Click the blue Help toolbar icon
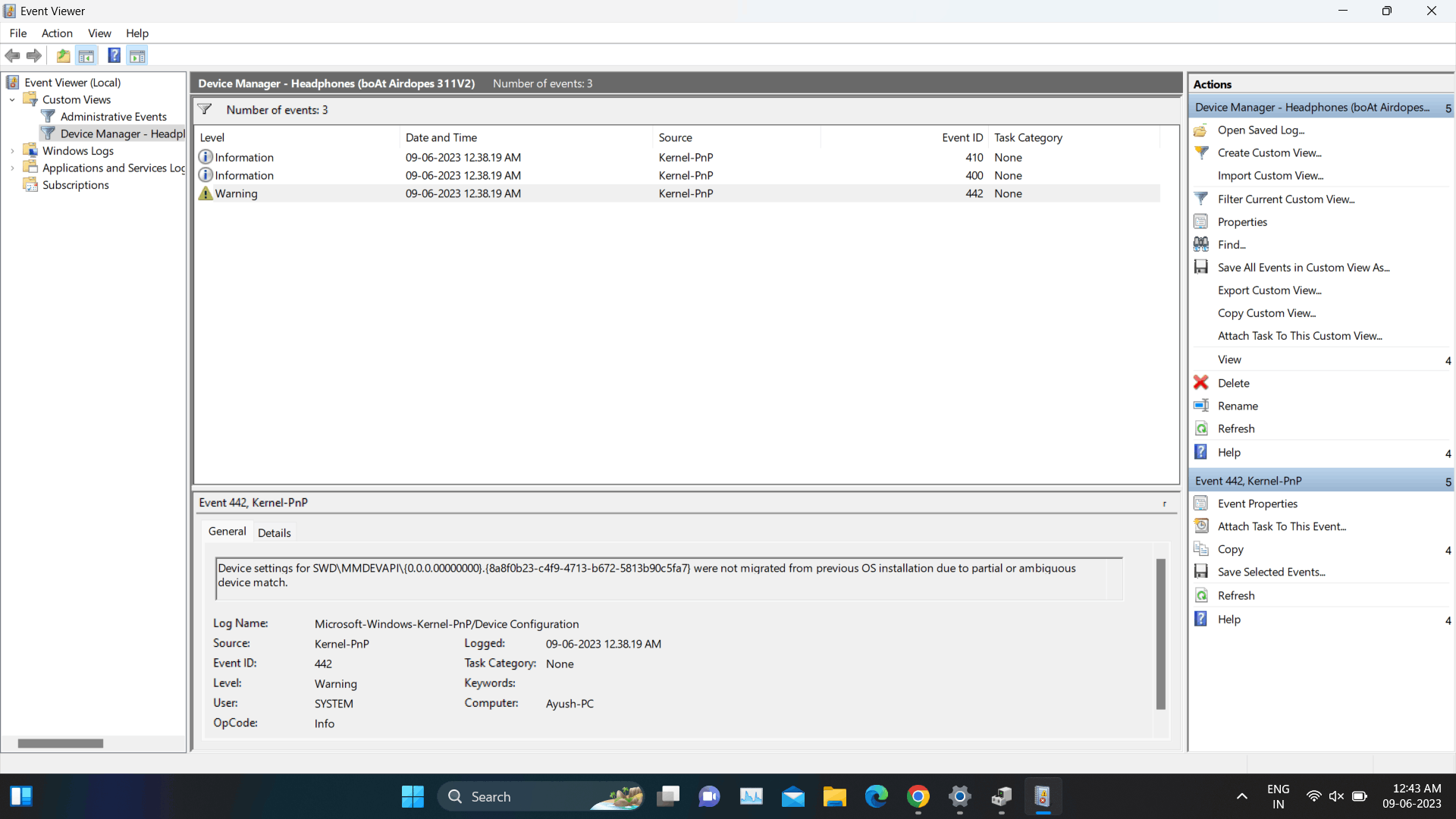 click(x=114, y=55)
